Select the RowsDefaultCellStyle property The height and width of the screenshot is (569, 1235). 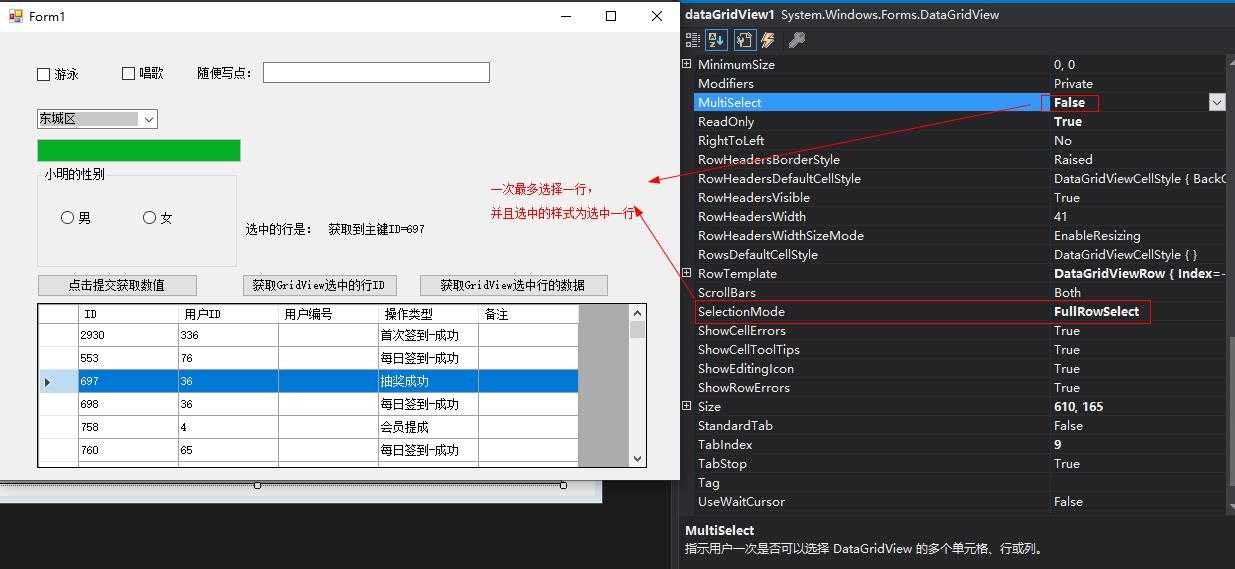[960, 254]
